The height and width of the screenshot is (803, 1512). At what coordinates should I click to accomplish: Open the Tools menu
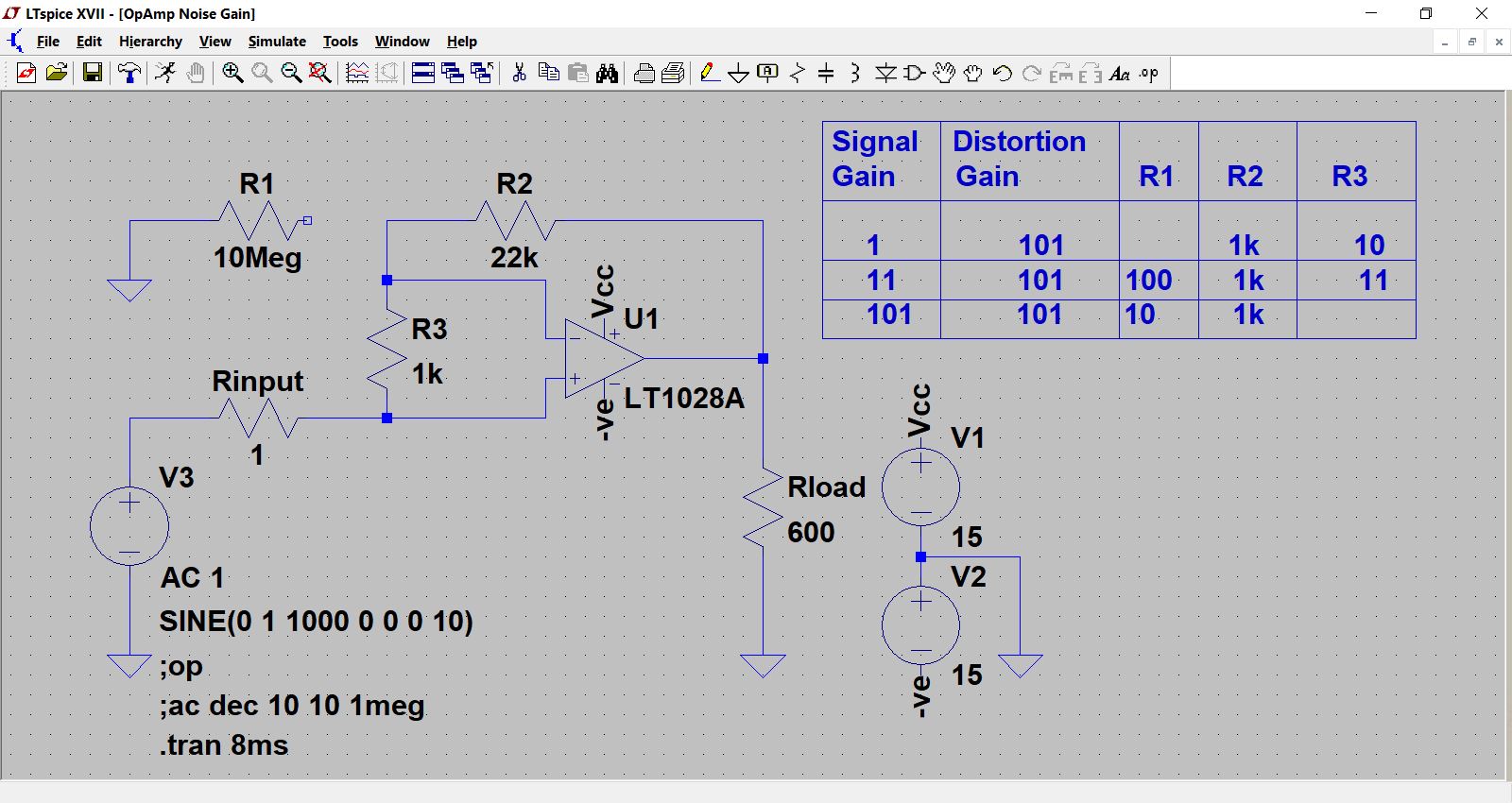(340, 42)
